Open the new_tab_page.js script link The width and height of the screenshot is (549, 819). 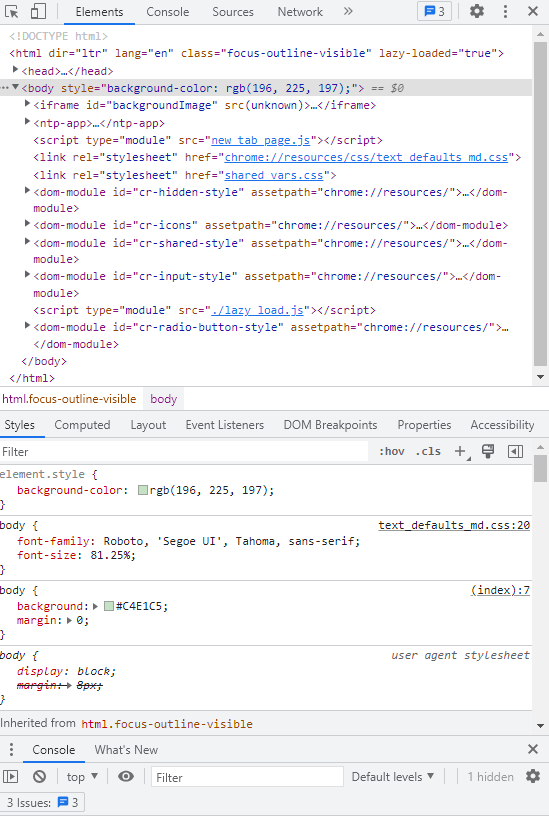click(261, 140)
